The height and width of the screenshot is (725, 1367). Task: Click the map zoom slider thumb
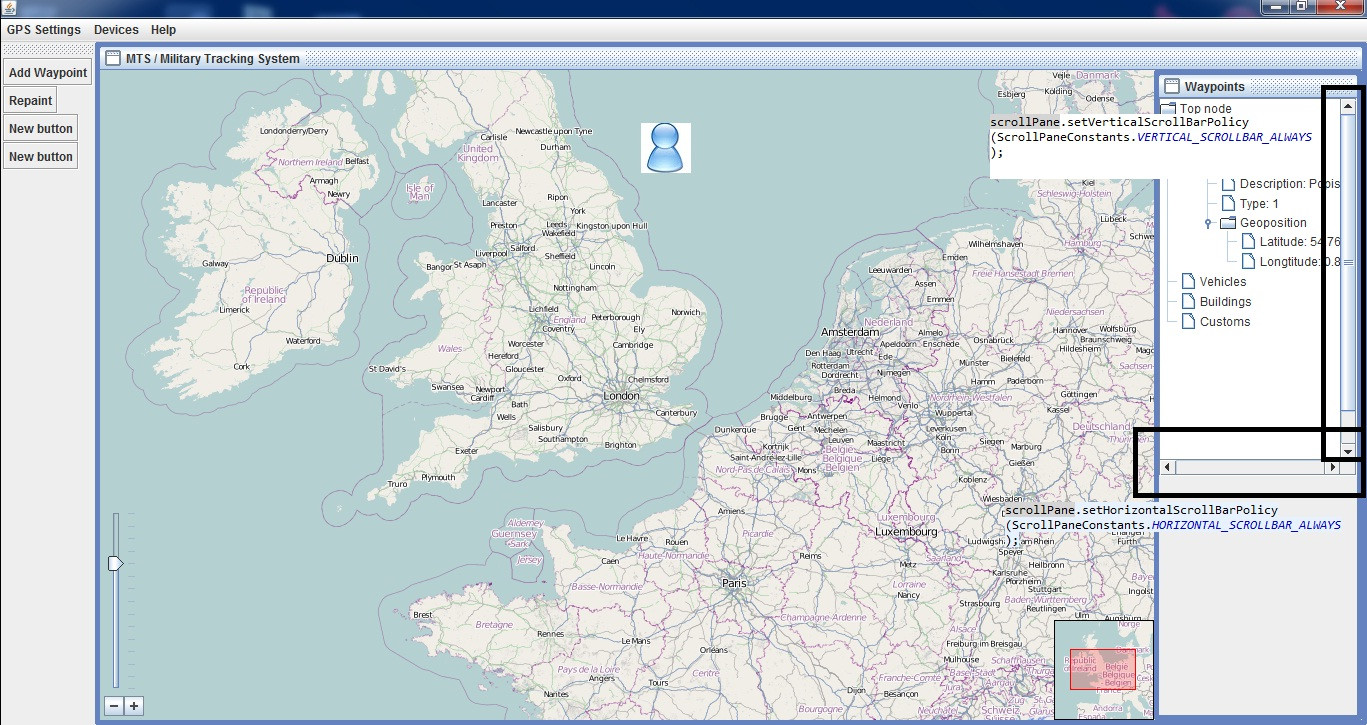(115, 564)
